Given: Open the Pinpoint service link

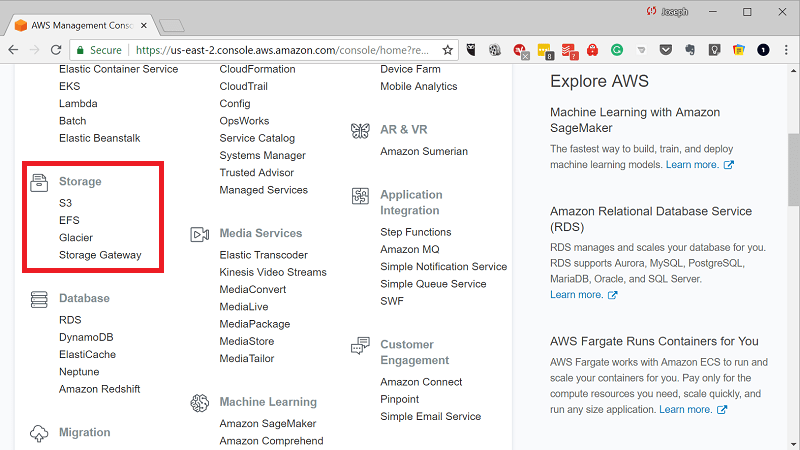Looking at the screenshot, I should pos(399,399).
